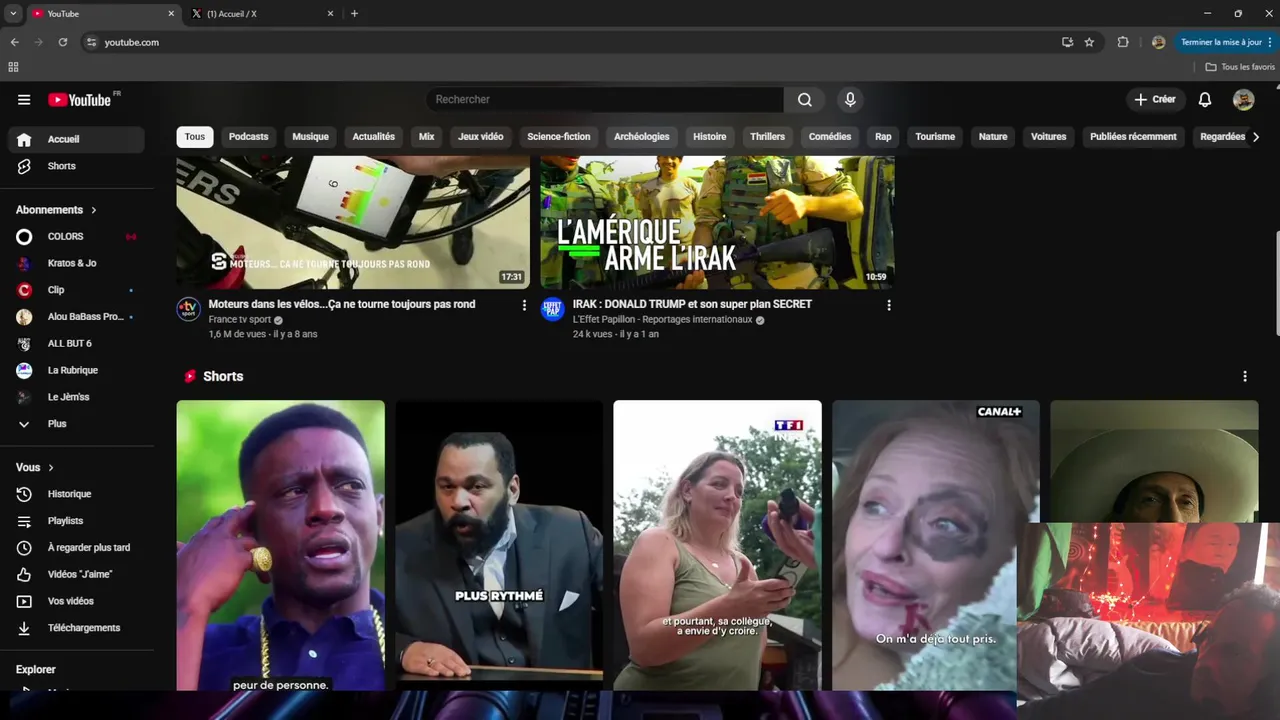Screen dimensions: 1280x720
Task: Select the Archéologies filter chip
Action: coord(642,136)
